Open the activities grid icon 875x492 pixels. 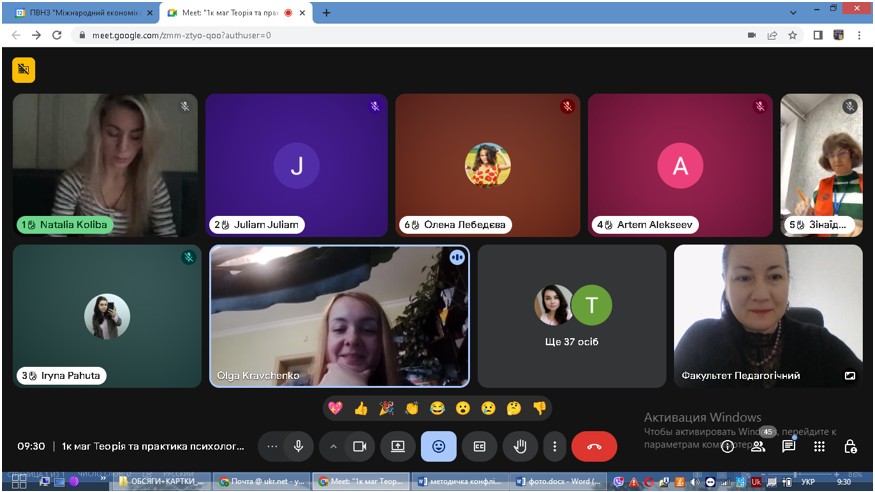tap(819, 446)
